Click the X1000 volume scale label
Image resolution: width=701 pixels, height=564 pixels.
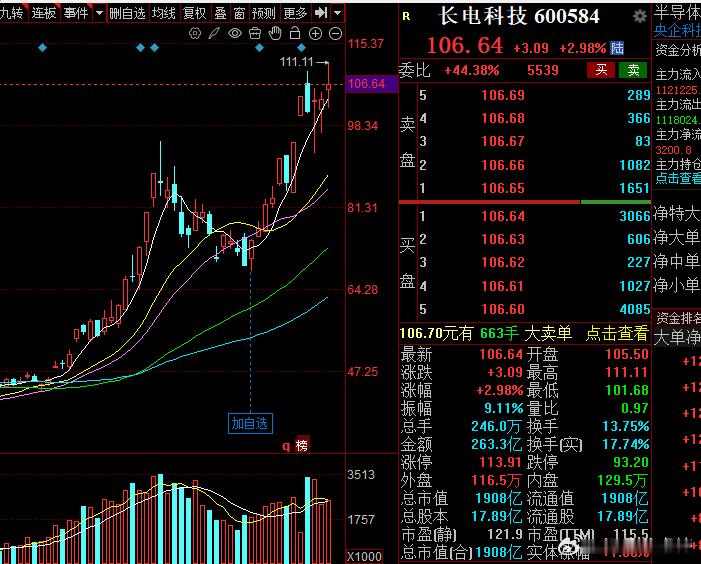[364, 556]
